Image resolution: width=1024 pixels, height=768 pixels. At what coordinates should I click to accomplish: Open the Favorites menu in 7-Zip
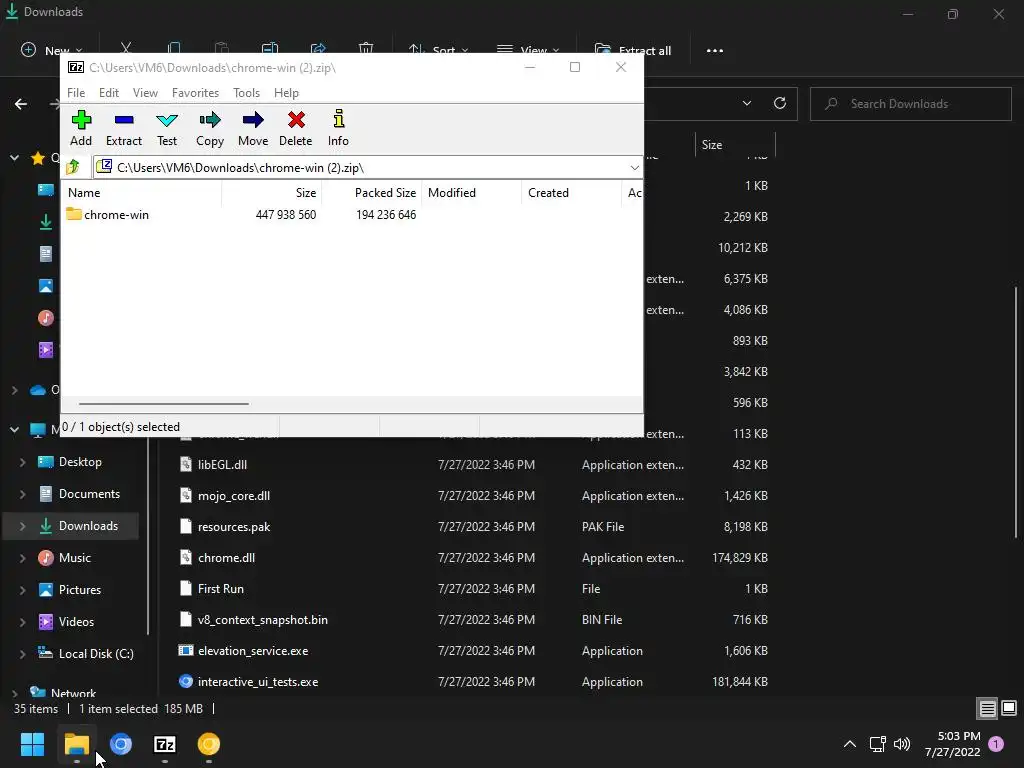click(x=195, y=93)
